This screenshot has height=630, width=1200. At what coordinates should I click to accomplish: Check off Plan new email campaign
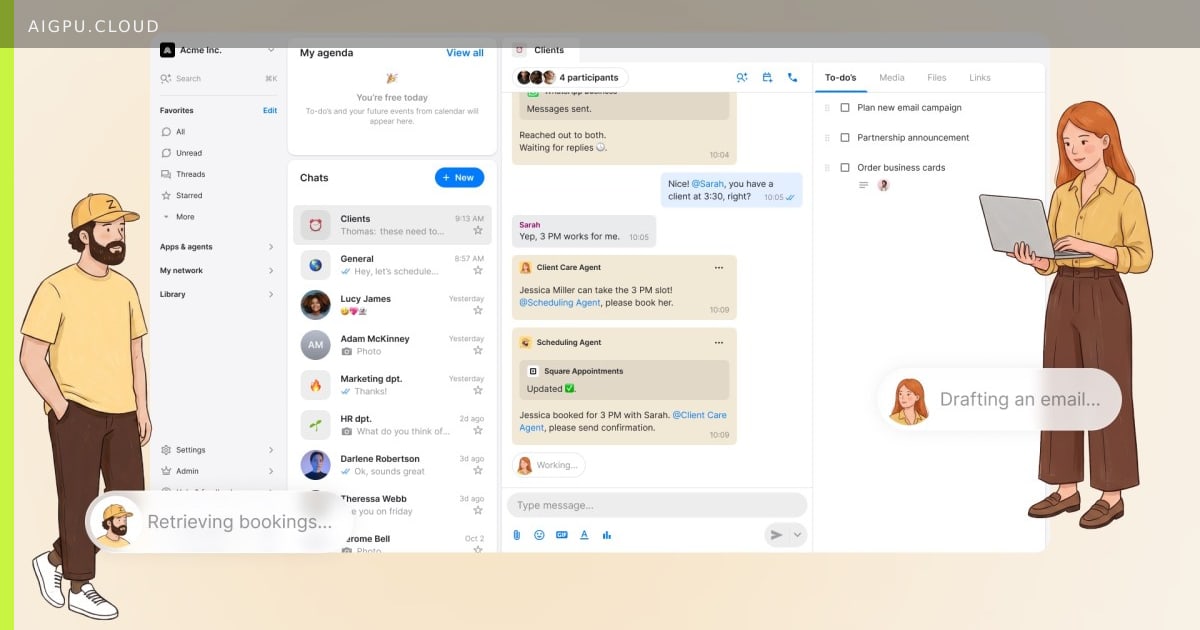(x=845, y=107)
